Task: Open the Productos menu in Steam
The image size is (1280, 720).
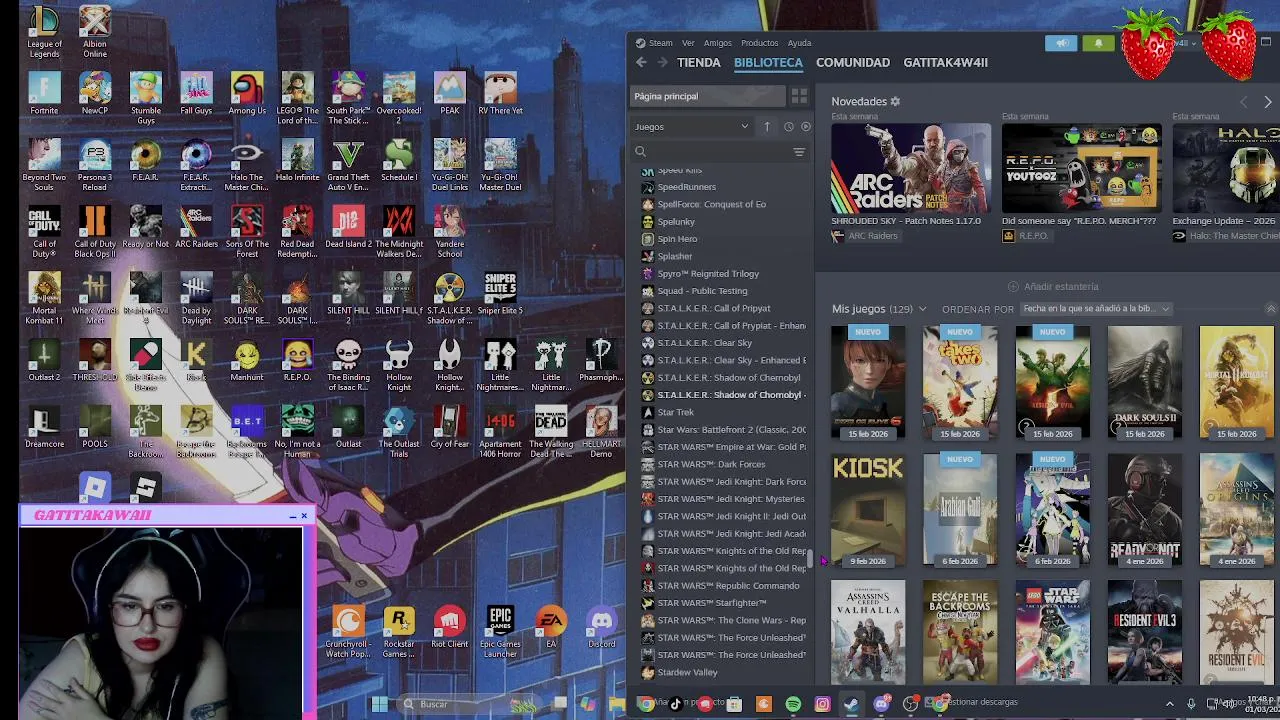Action: tap(759, 43)
